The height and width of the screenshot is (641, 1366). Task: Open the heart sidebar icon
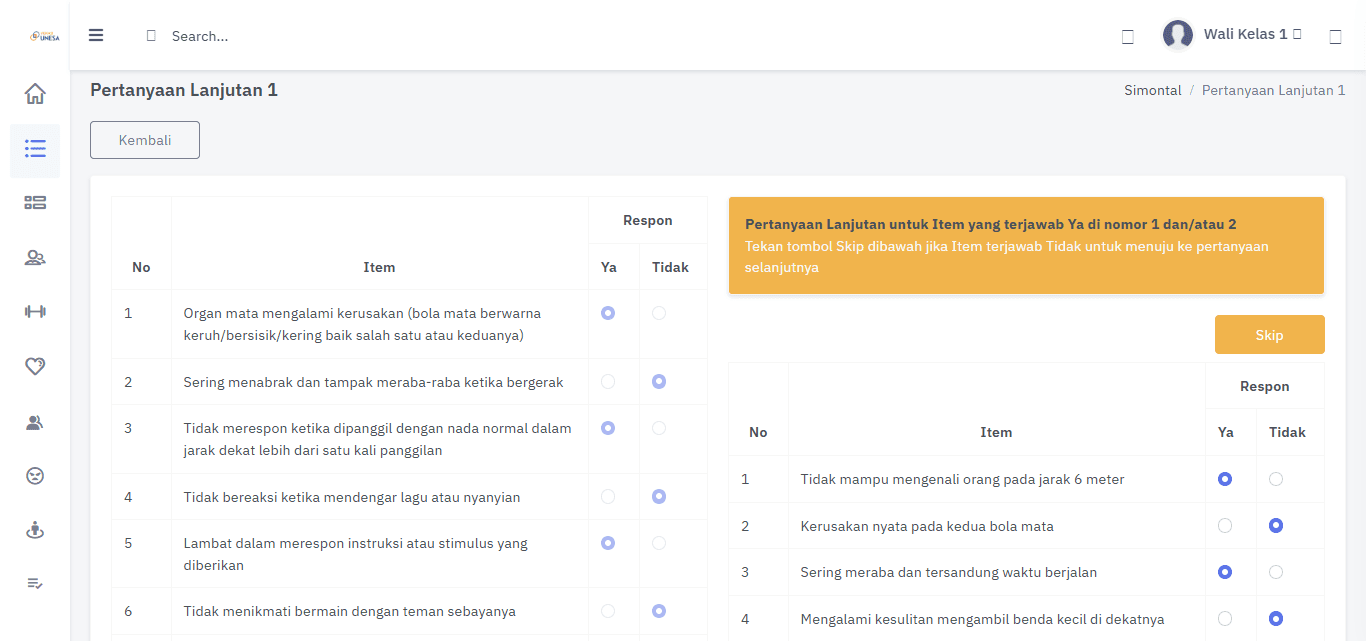tap(35, 367)
